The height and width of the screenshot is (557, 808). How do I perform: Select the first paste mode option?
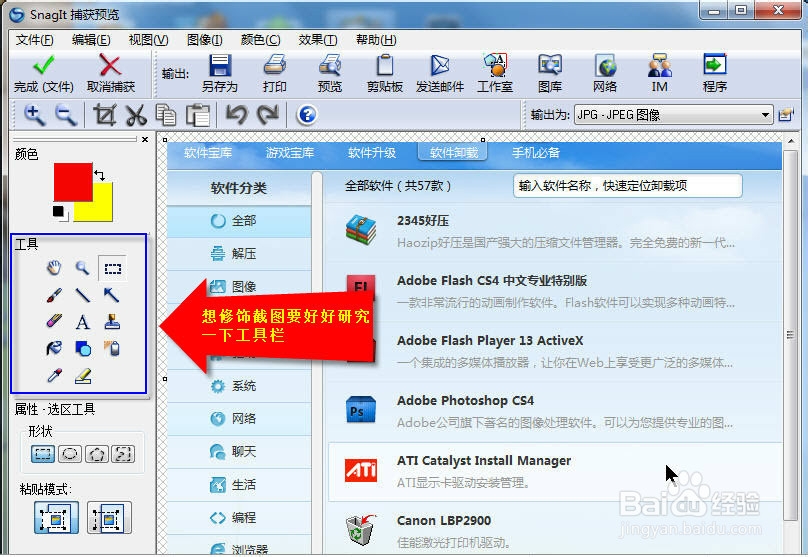click(56, 517)
